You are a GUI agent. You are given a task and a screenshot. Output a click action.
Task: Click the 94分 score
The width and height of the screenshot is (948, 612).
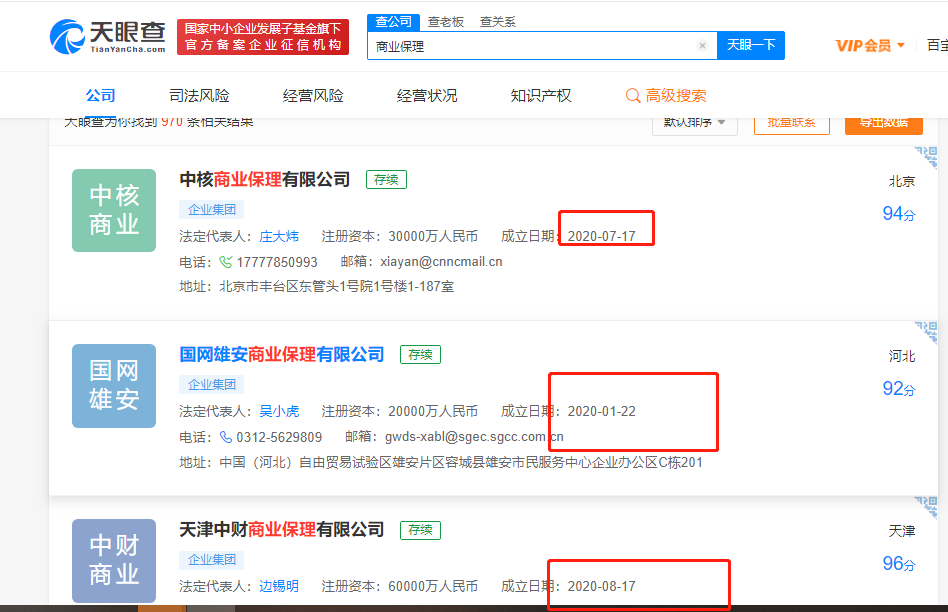click(x=898, y=213)
